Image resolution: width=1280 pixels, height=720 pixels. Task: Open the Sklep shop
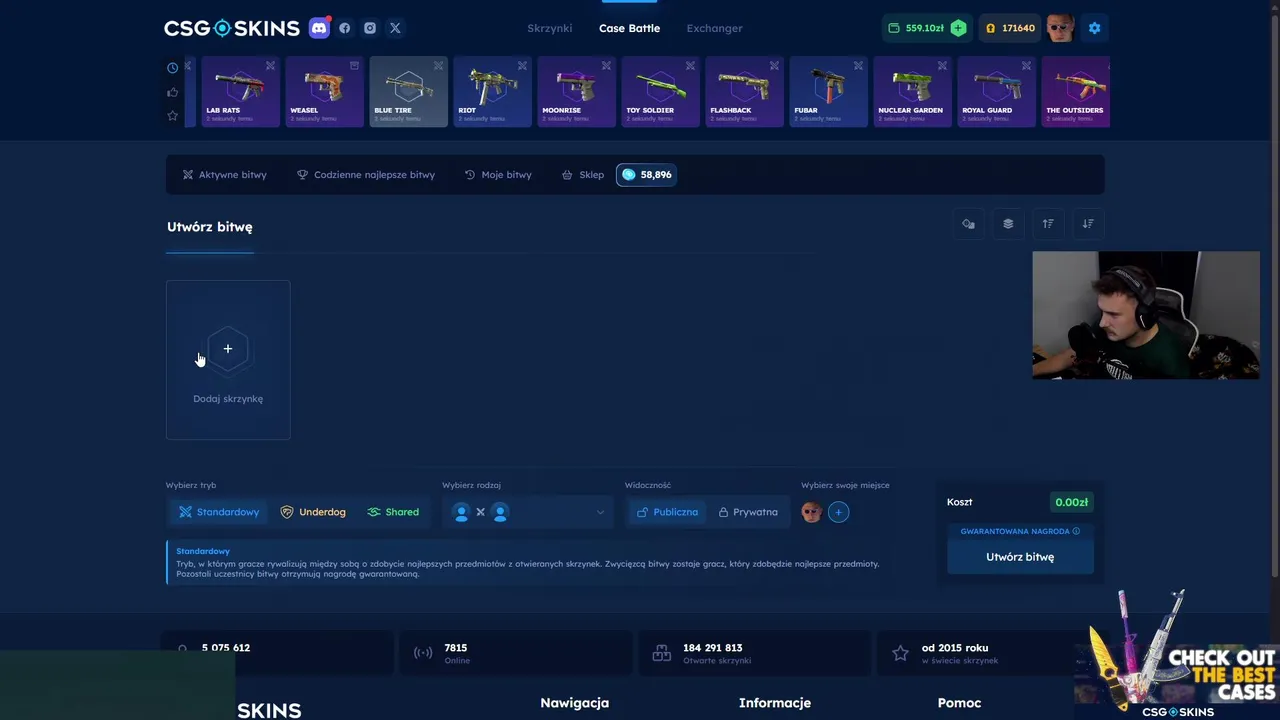point(583,175)
